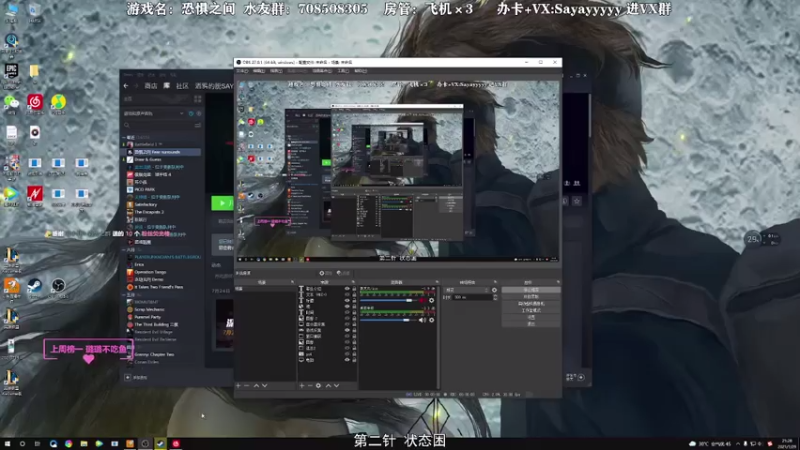Image resolution: width=800 pixels, height=450 pixels.
Task: Open Epic Games Launcher desktop icon
Action: tap(11, 71)
